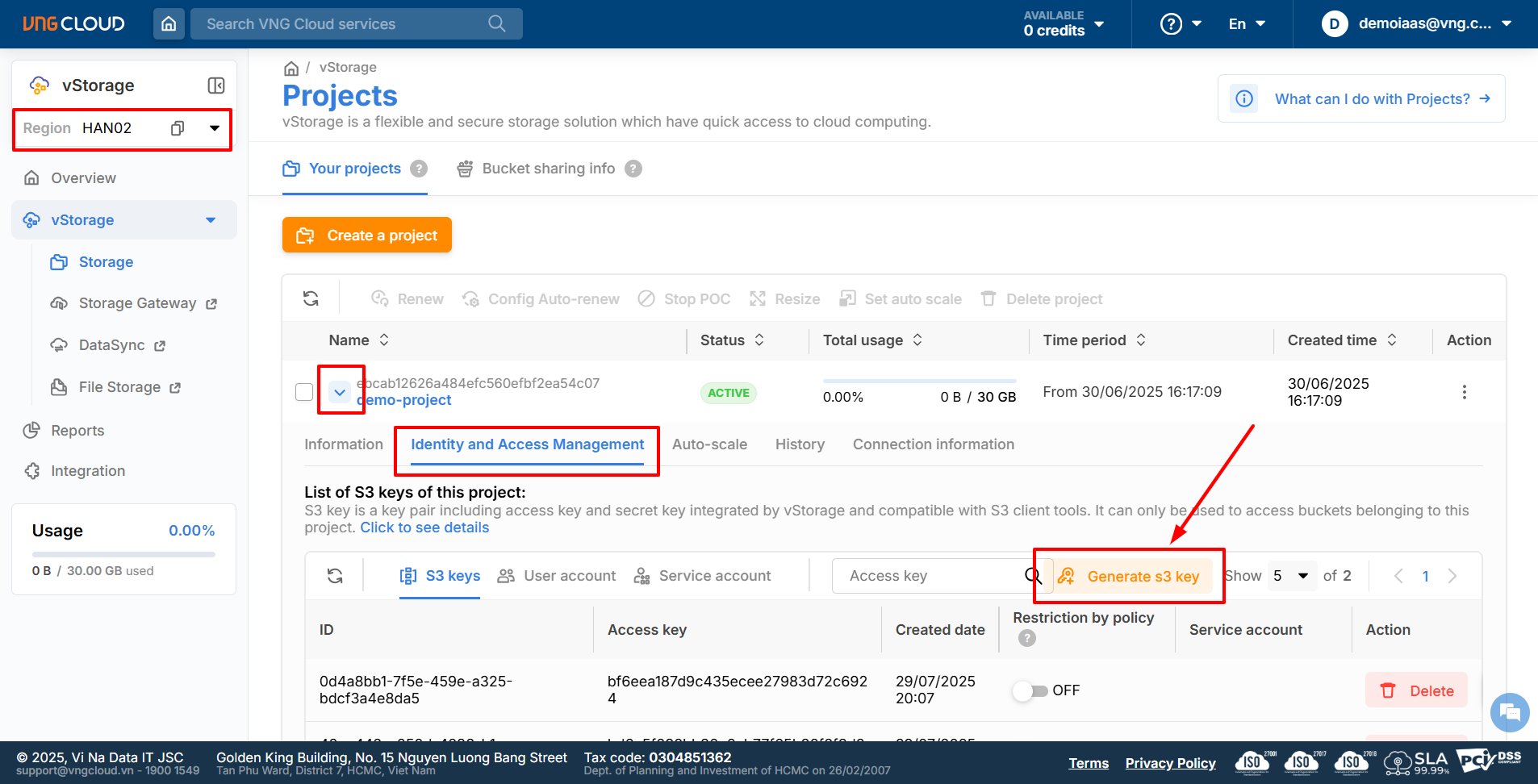
Task: Open the User account tab
Action: coord(557,576)
